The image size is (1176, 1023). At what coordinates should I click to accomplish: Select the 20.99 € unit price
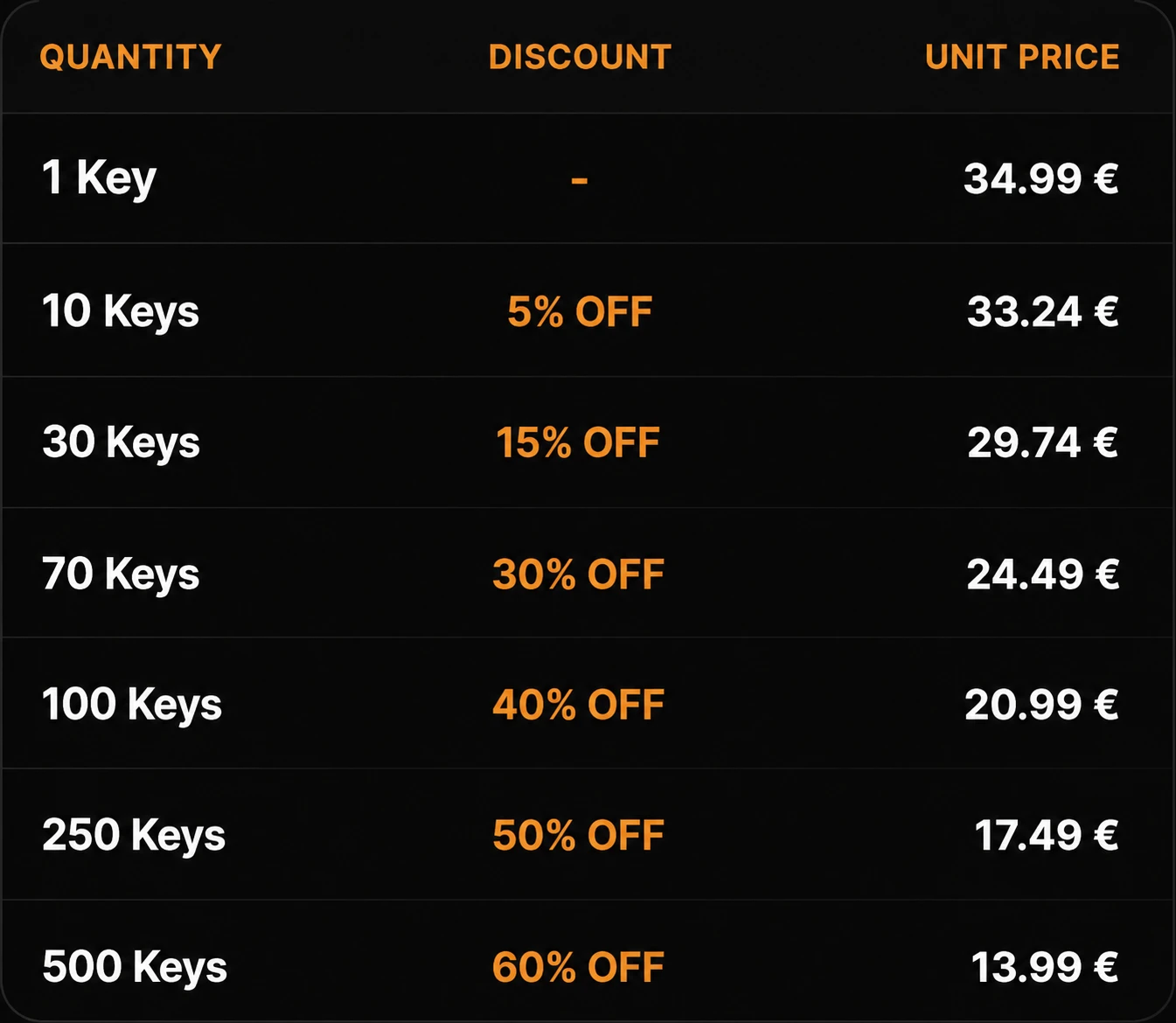[1042, 705]
